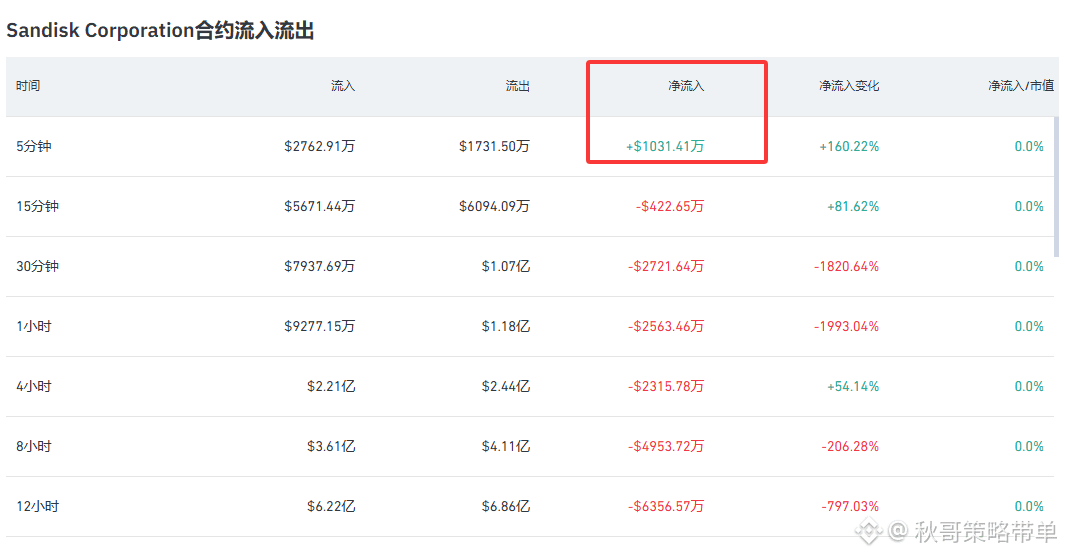Click outflow value $1.18亿
Viewport: 1065px width, 557px height.
tap(505, 326)
